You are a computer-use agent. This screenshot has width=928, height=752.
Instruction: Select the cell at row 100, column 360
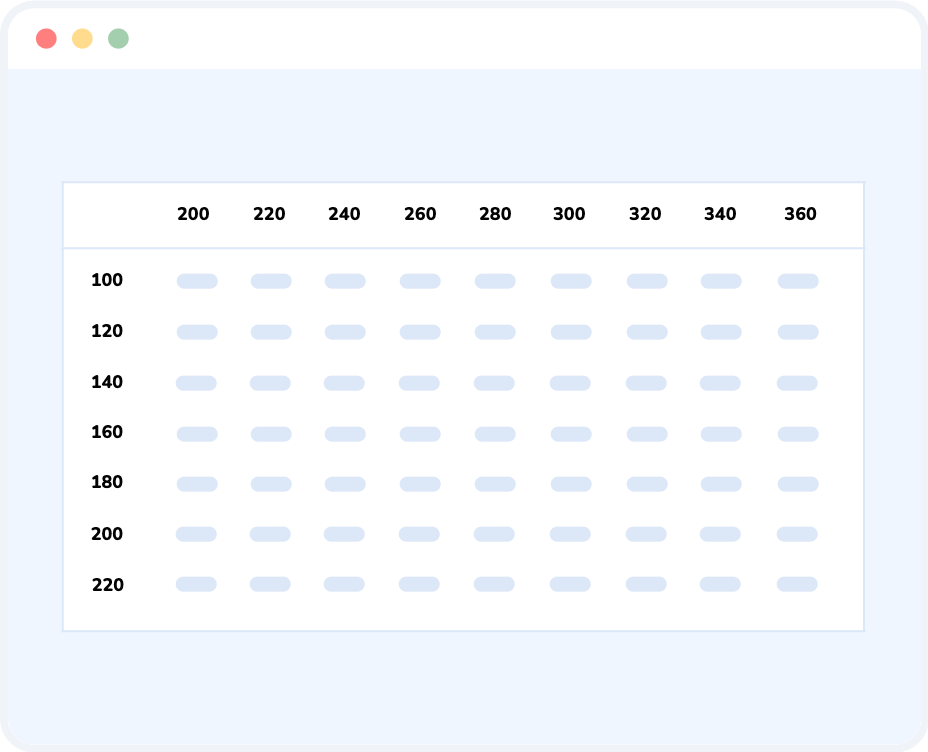798,281
